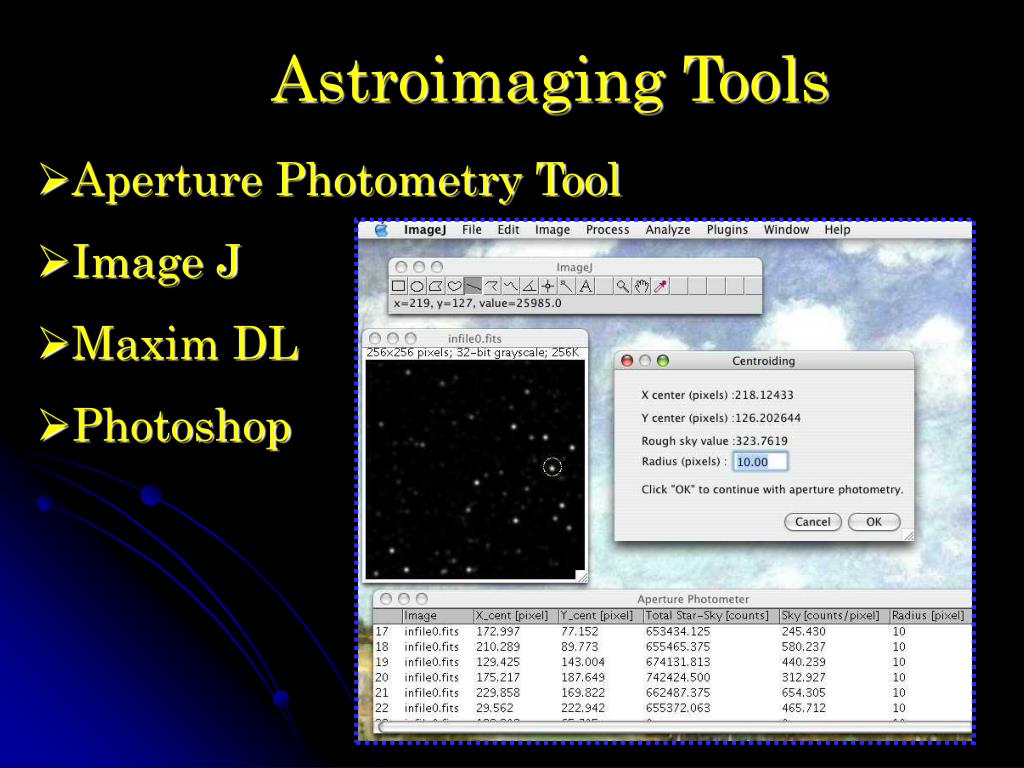Image resolution: width=1024 pixels, height=768 pixels.
Task: Select the Color picker eyedropper tool
Action: (x=661, y=286)
